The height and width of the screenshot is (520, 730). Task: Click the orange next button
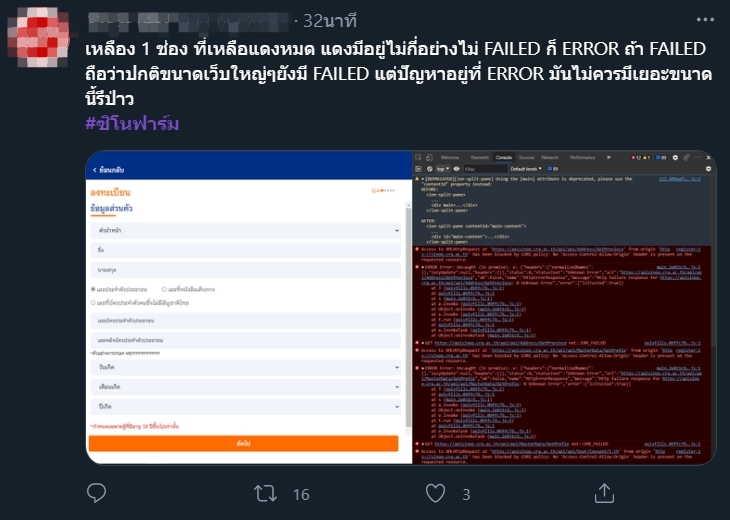[x=243, y=444]
